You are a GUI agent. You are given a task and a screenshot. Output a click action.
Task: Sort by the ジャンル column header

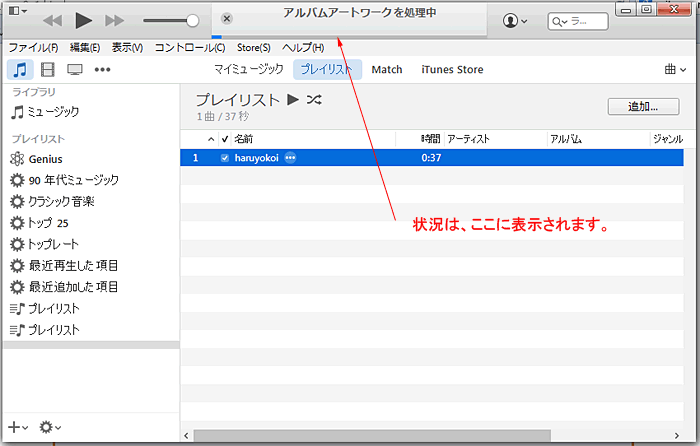[668, 139]
